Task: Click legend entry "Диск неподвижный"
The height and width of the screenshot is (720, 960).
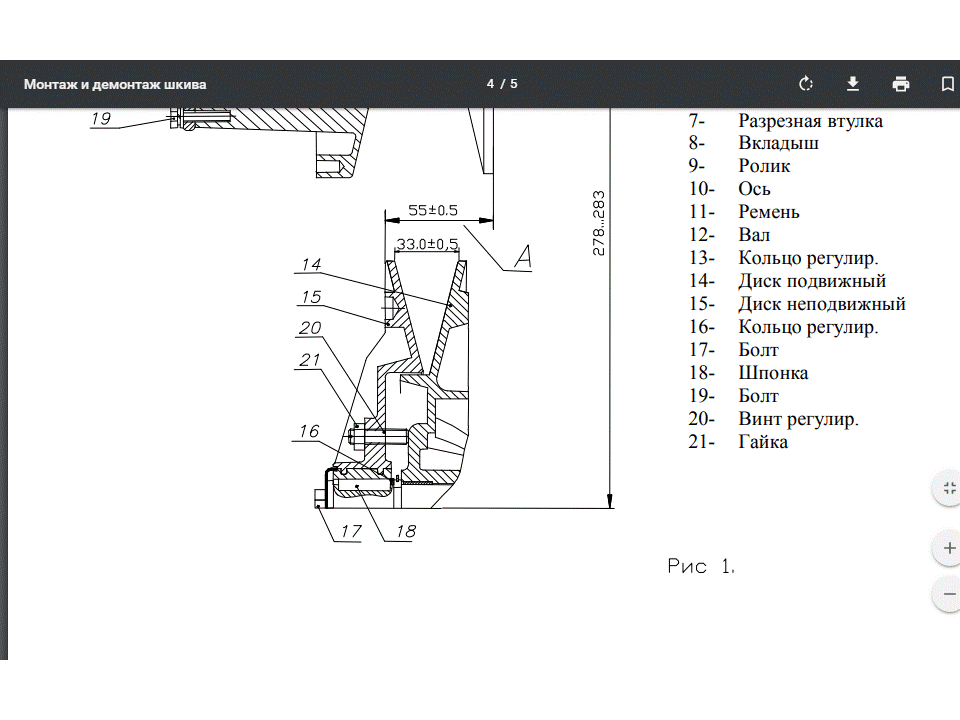Action: click(x=822, y=304)
